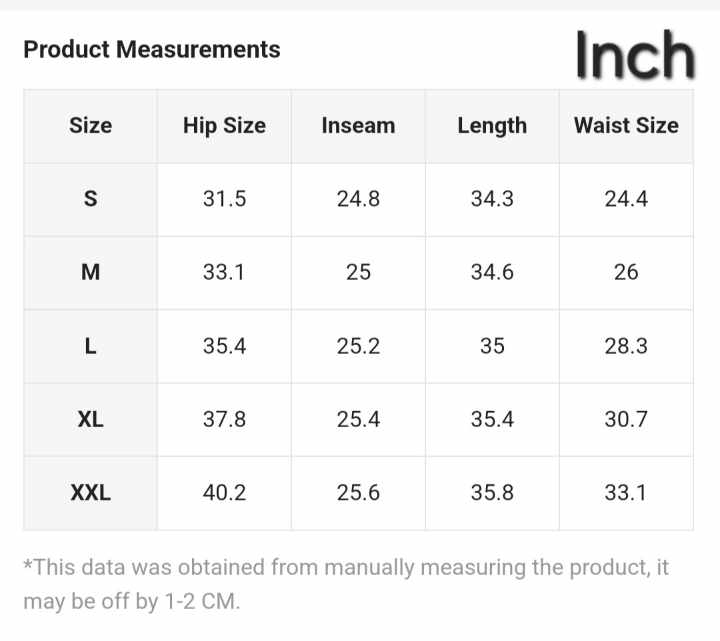Click the 30.7 waist size cell
Image resolution: width=720 pixels, height=641 pixels.
(626, 419)
